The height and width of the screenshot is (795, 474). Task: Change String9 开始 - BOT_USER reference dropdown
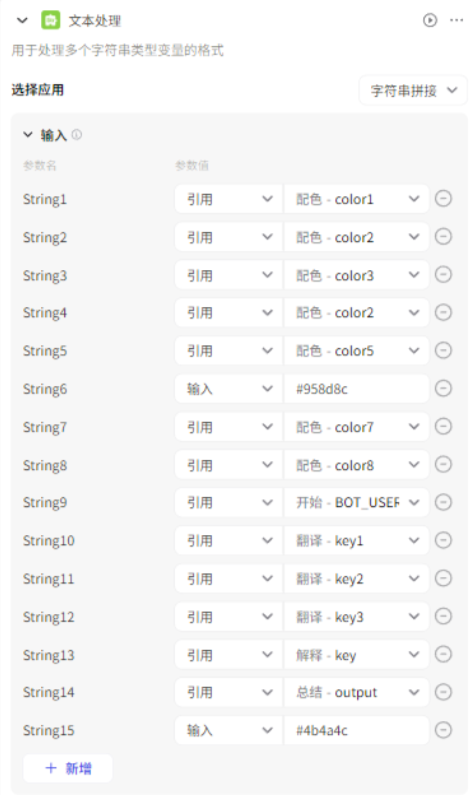356,502
